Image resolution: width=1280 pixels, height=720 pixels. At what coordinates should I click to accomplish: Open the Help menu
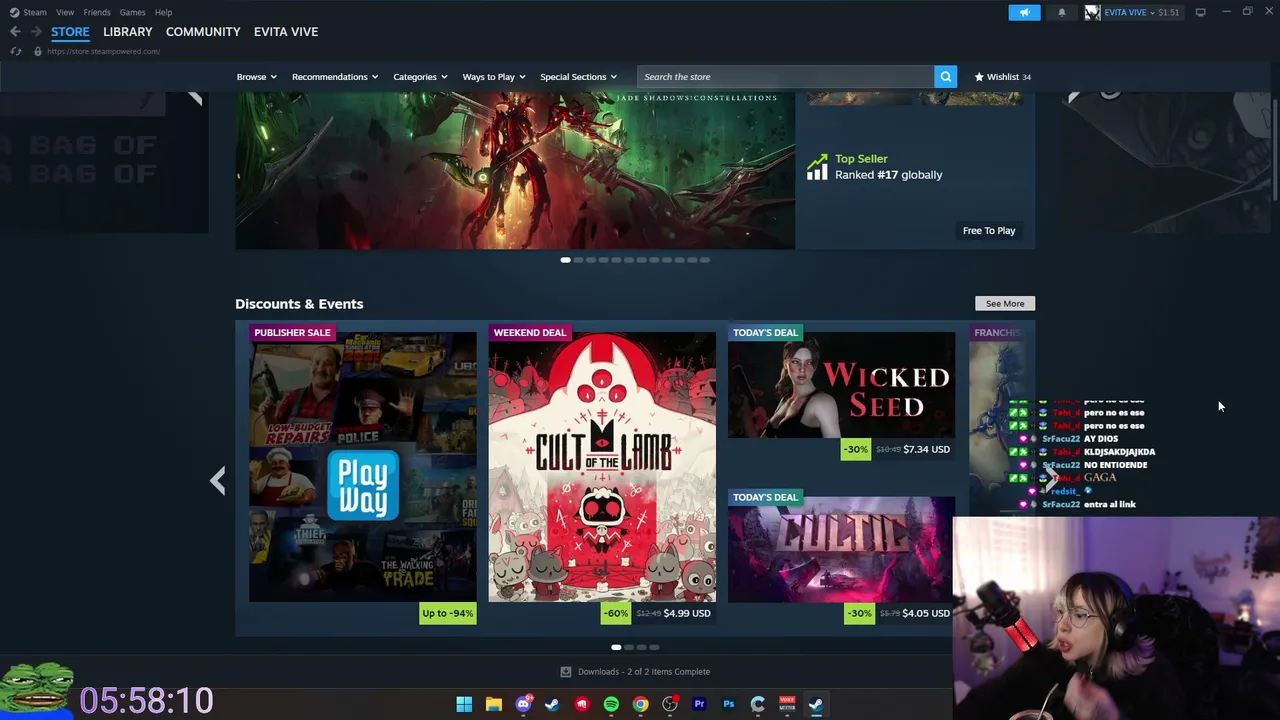coord(164,12)
